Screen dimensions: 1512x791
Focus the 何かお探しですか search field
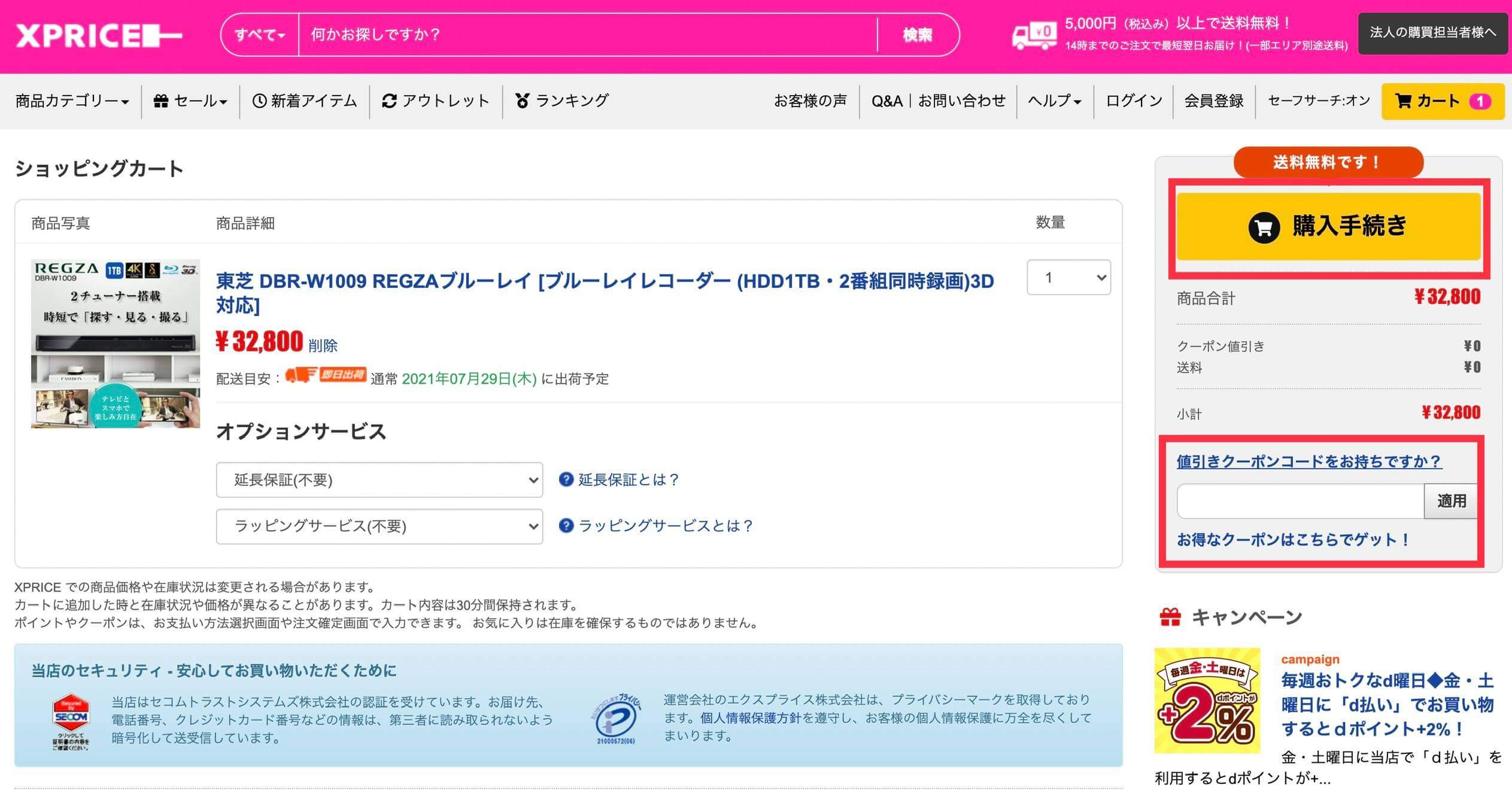[x=588, y=35]
